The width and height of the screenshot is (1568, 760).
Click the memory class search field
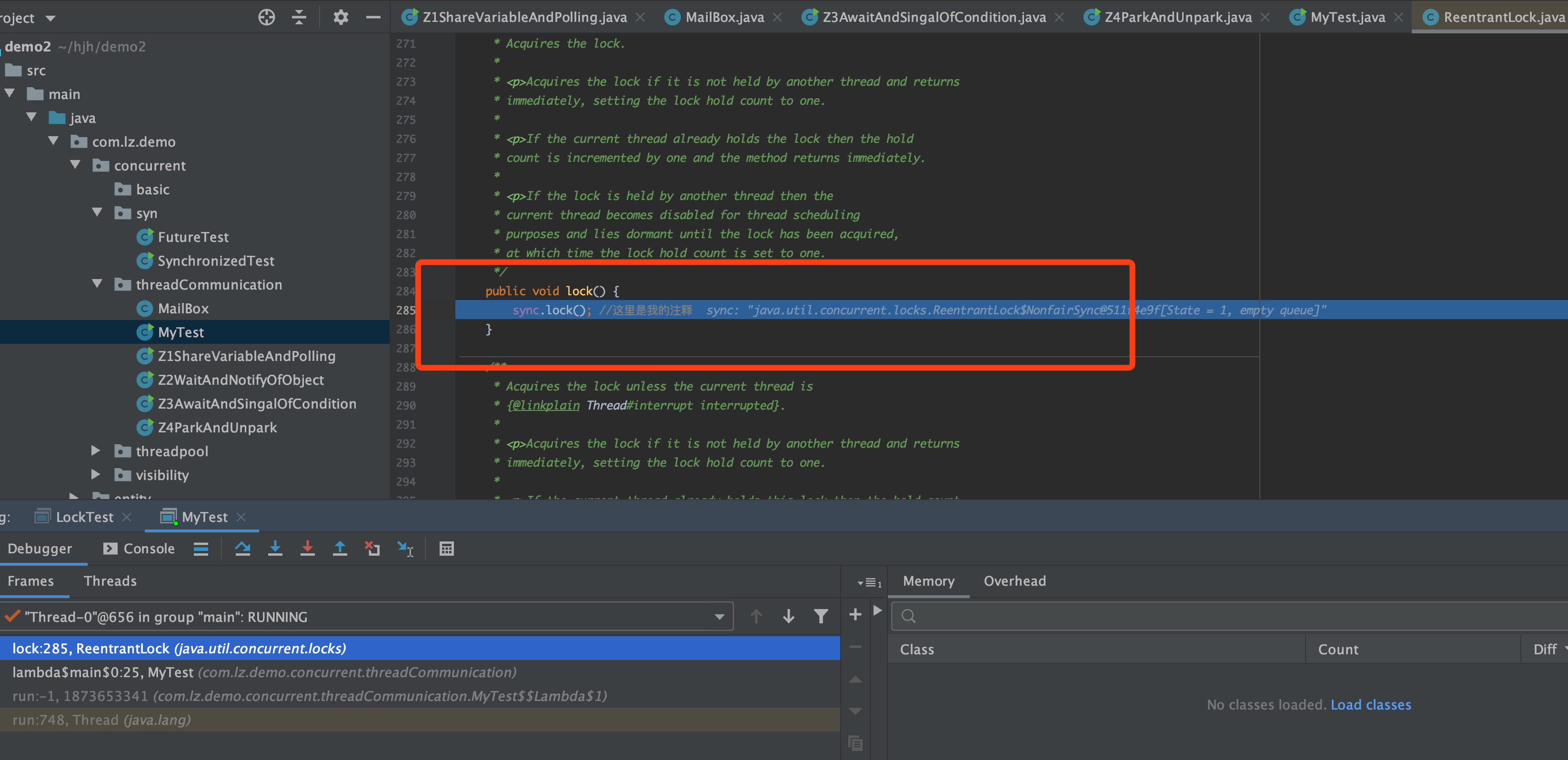[x=1217, y=616]
